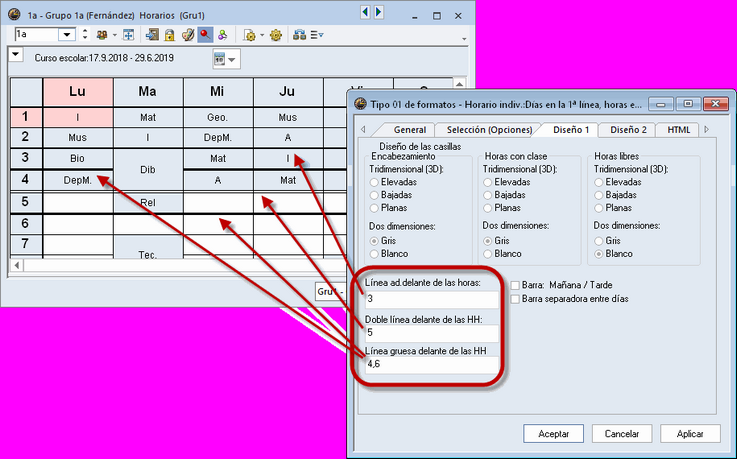This screenshot has height=459, width=737.
Task: Click the page with gear settings icon
Action: (250, 35)
